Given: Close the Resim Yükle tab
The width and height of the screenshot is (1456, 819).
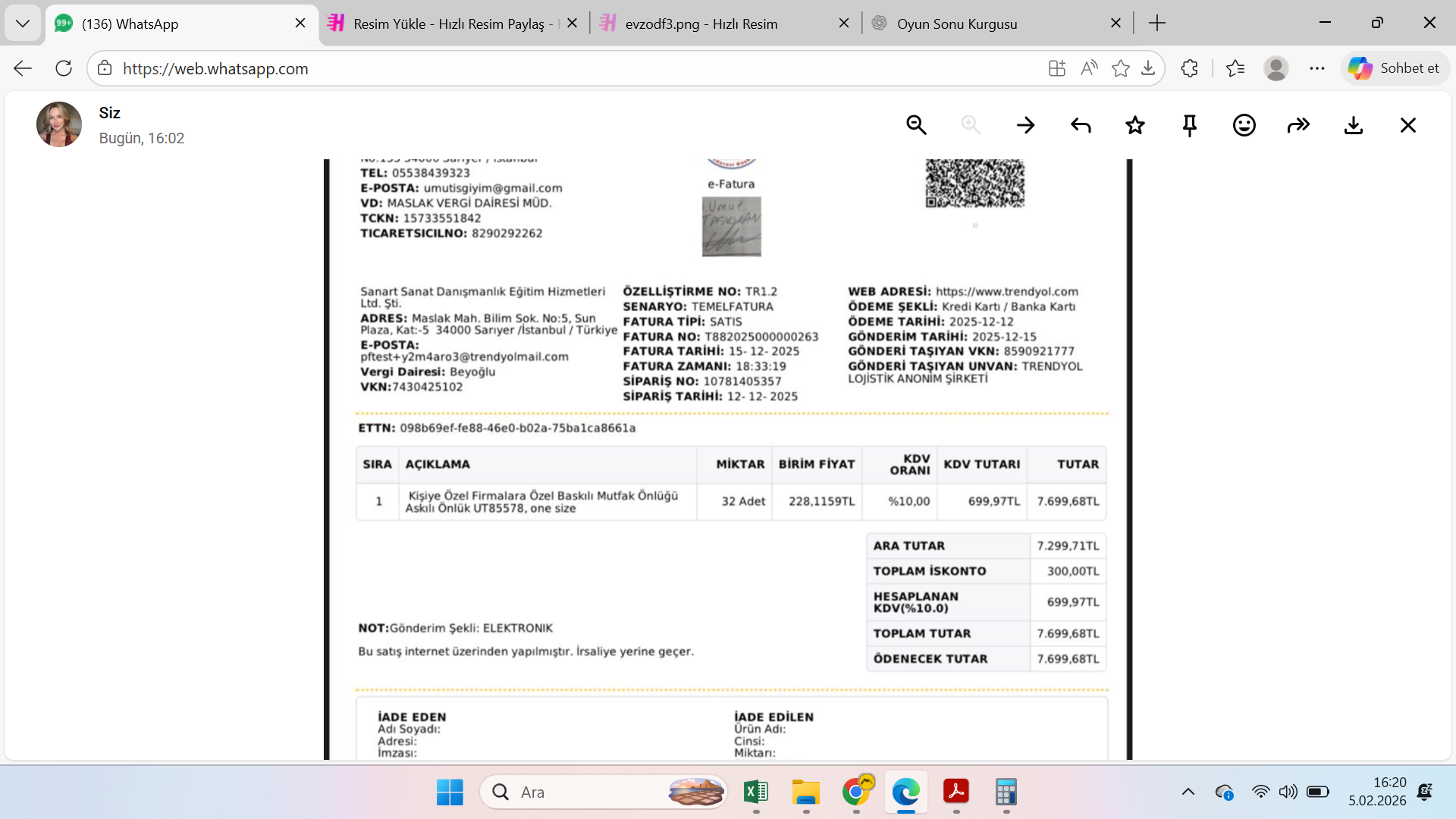Looking at the screenshot, I should [x=573, y=24].
